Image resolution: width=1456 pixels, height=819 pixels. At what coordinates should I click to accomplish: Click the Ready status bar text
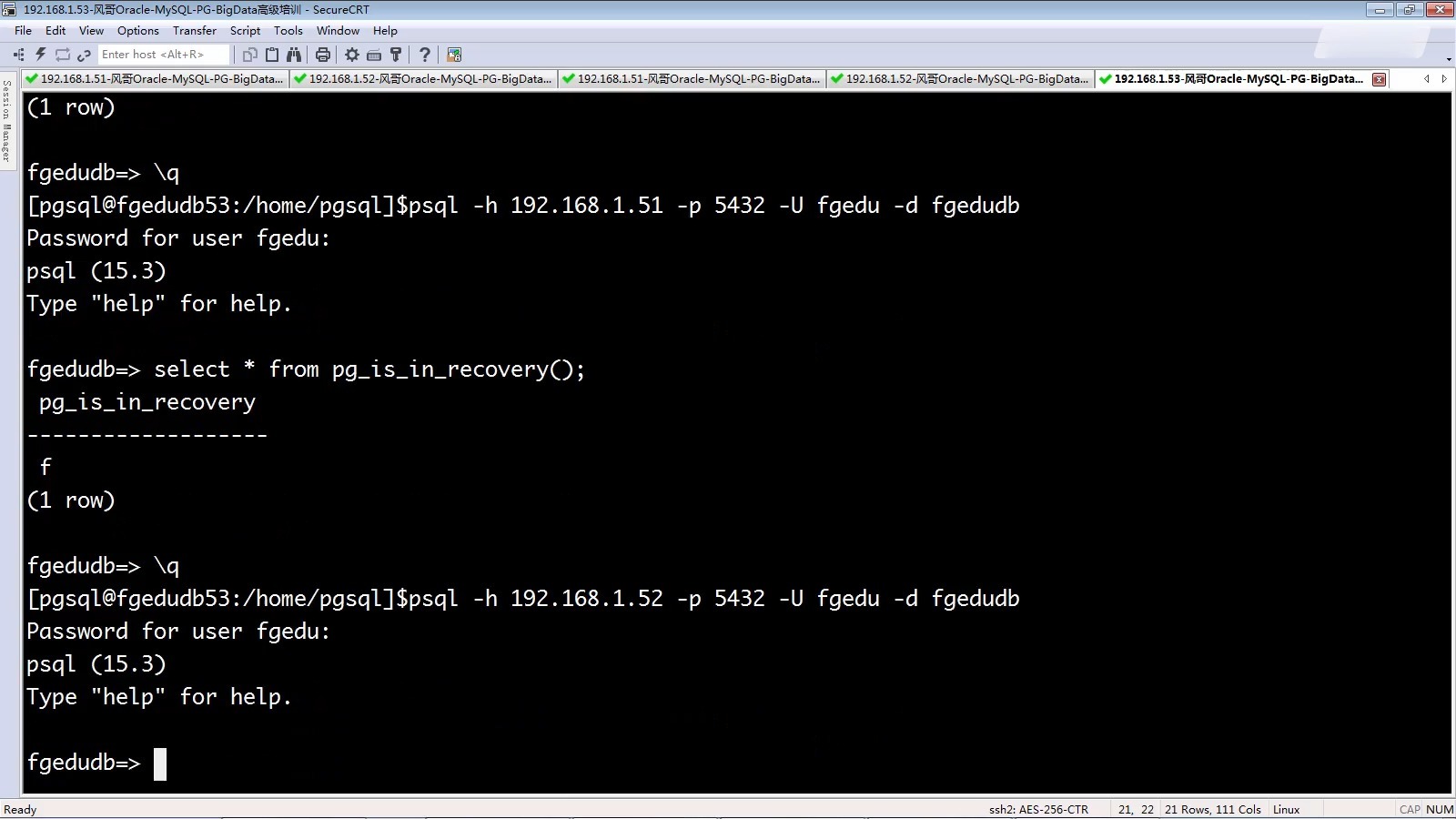click(x=20, y=809)
